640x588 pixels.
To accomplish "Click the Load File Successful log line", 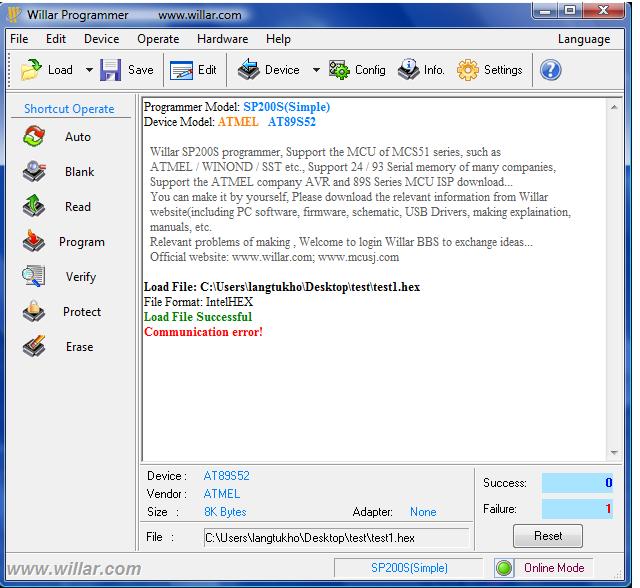I will click(198, 317).
